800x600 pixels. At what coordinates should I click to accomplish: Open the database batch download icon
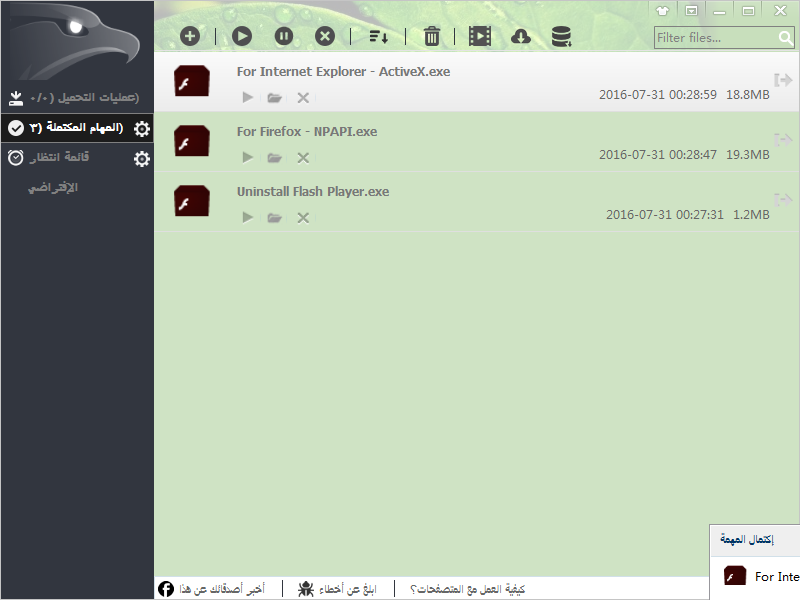(x=561, y=37)
